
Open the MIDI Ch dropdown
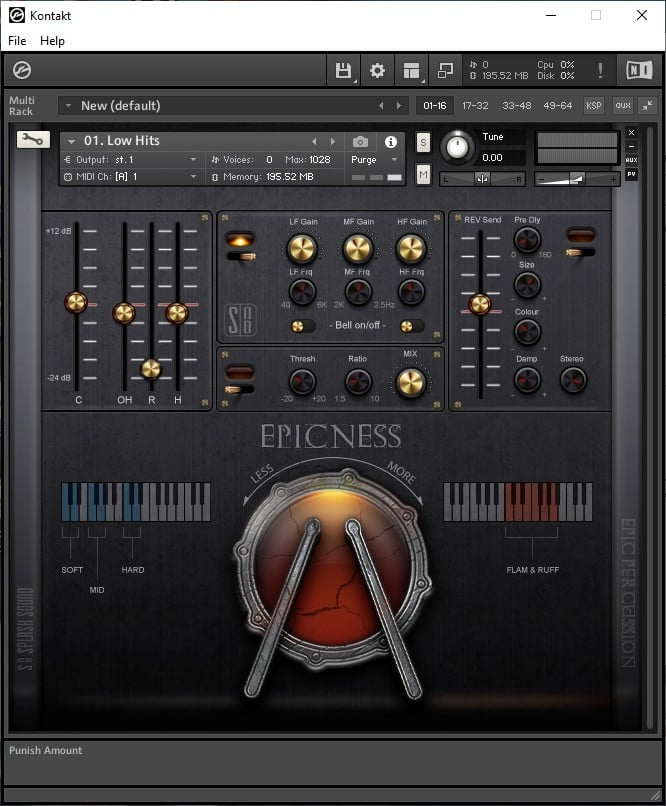193,177
